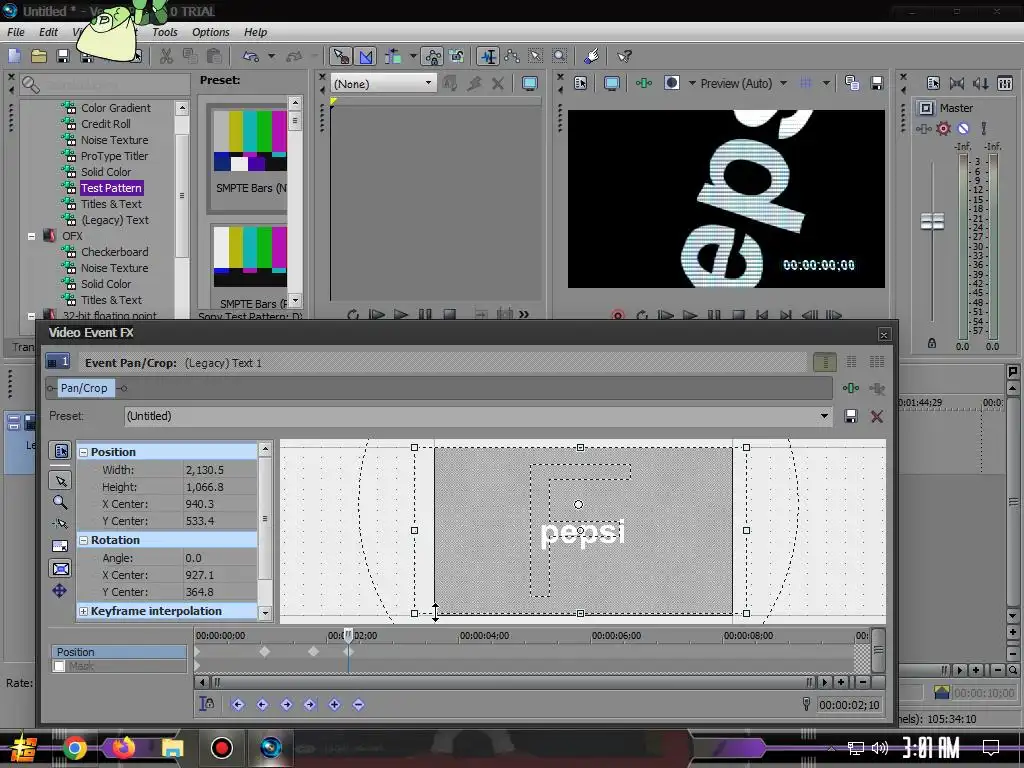
Task: Open the Edit menu
Action: pyautogui.click(x=48, y=32)
